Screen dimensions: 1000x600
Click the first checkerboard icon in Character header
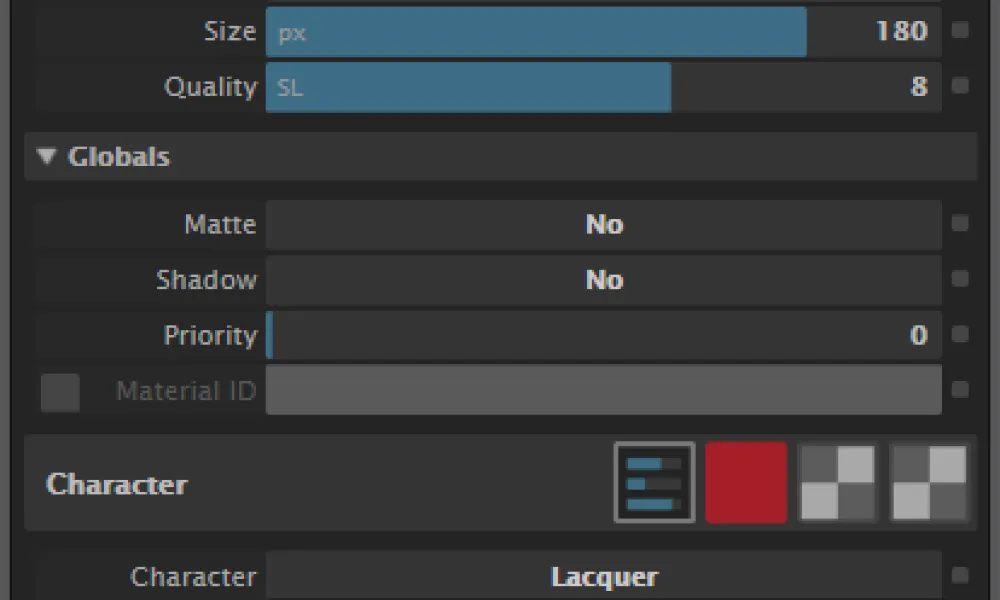[838, 483]
